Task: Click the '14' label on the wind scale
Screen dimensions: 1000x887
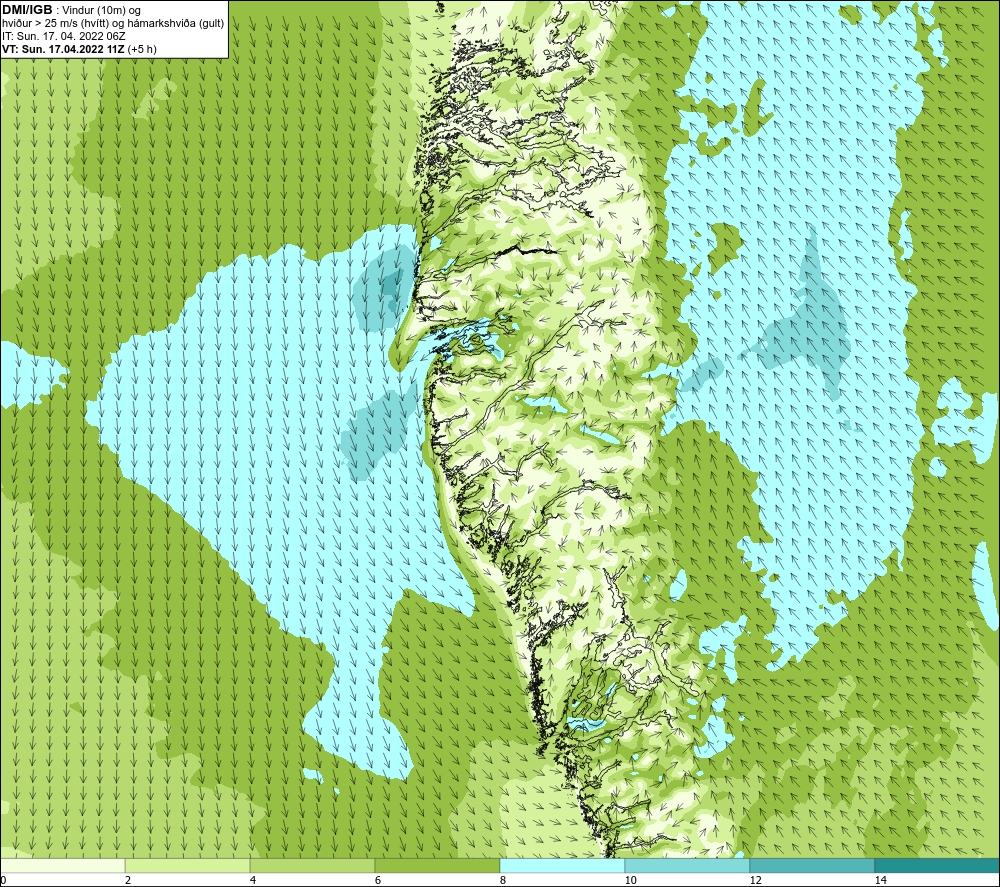Action: [880, 880]
